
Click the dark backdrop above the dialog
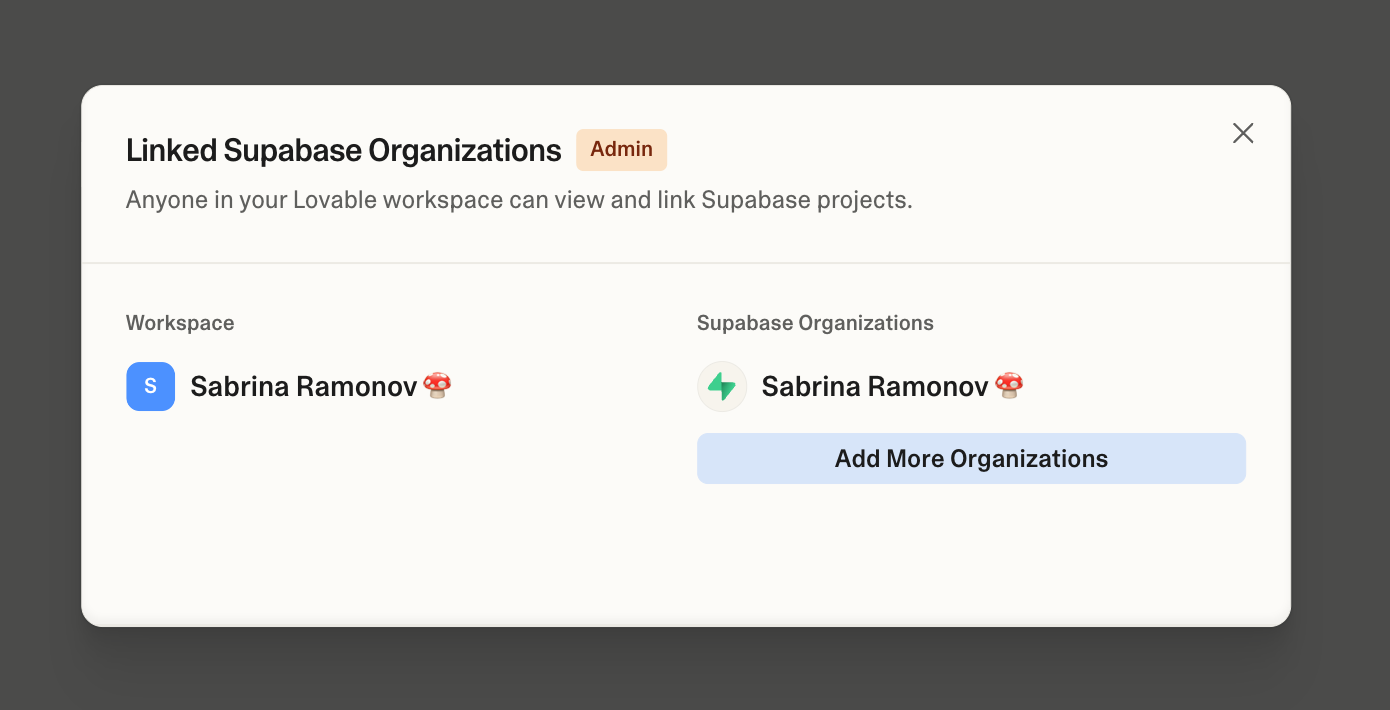pos(695,40)
